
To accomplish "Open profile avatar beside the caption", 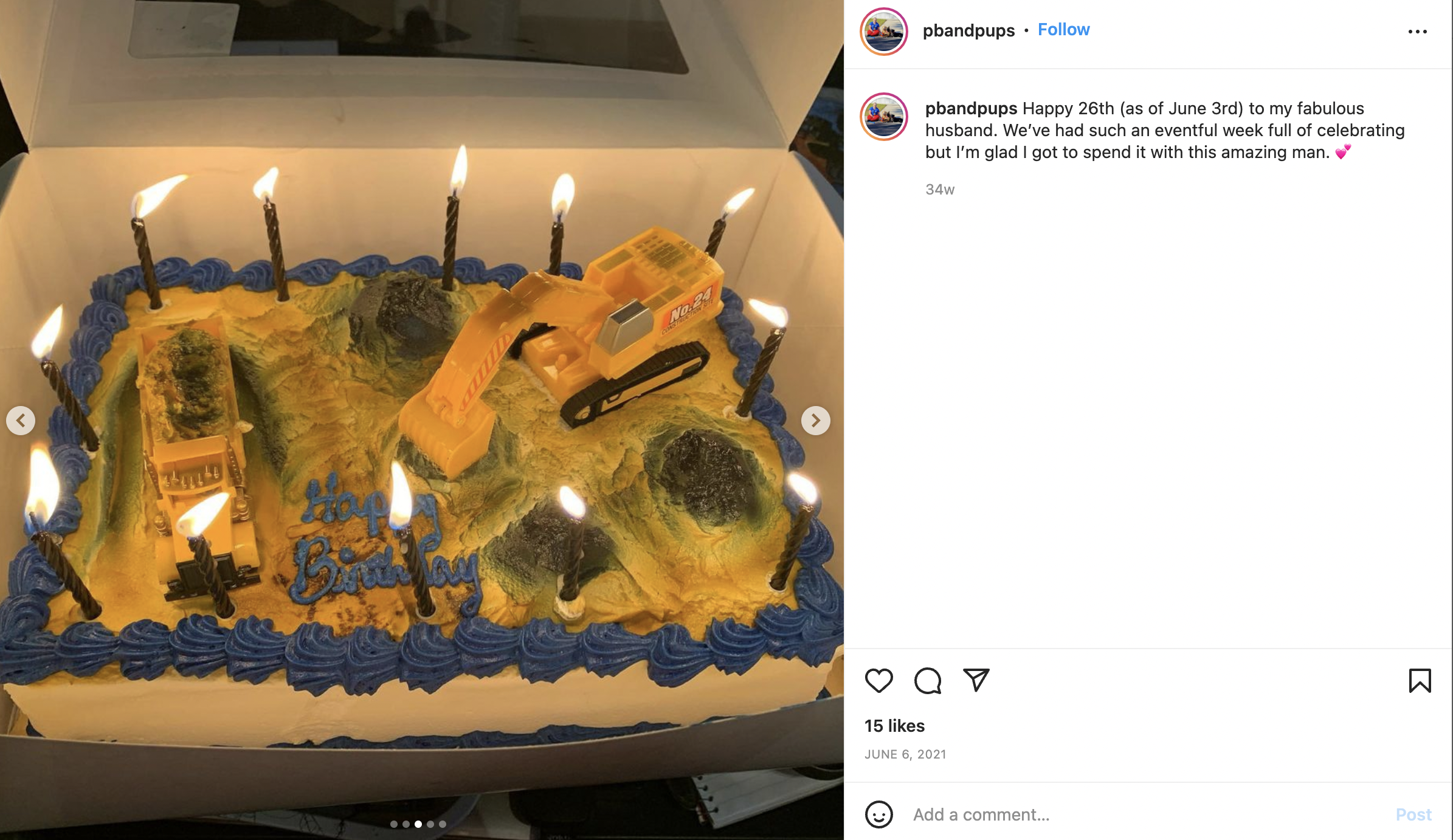I will [884, 117].
